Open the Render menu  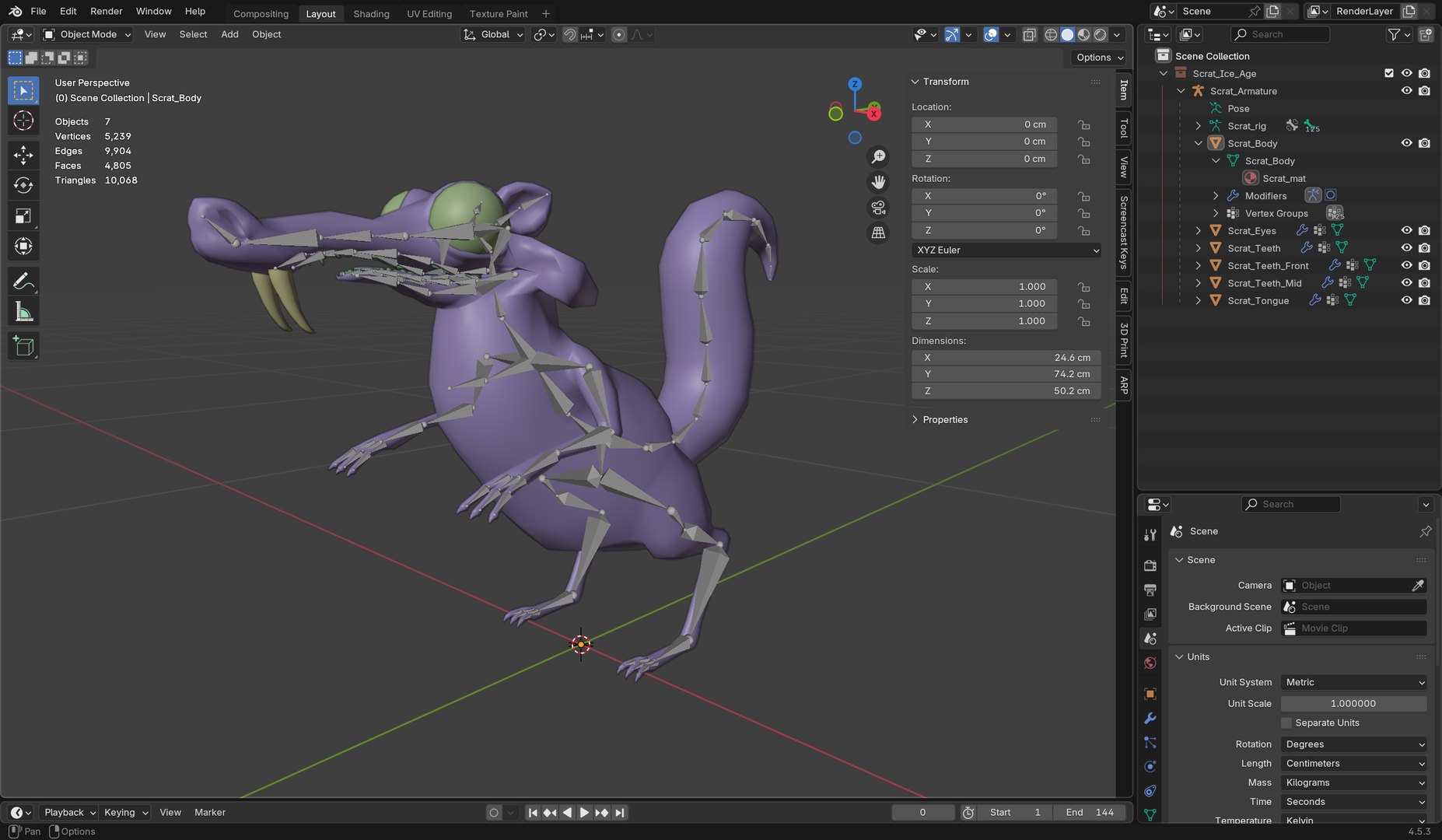(106, 11)
